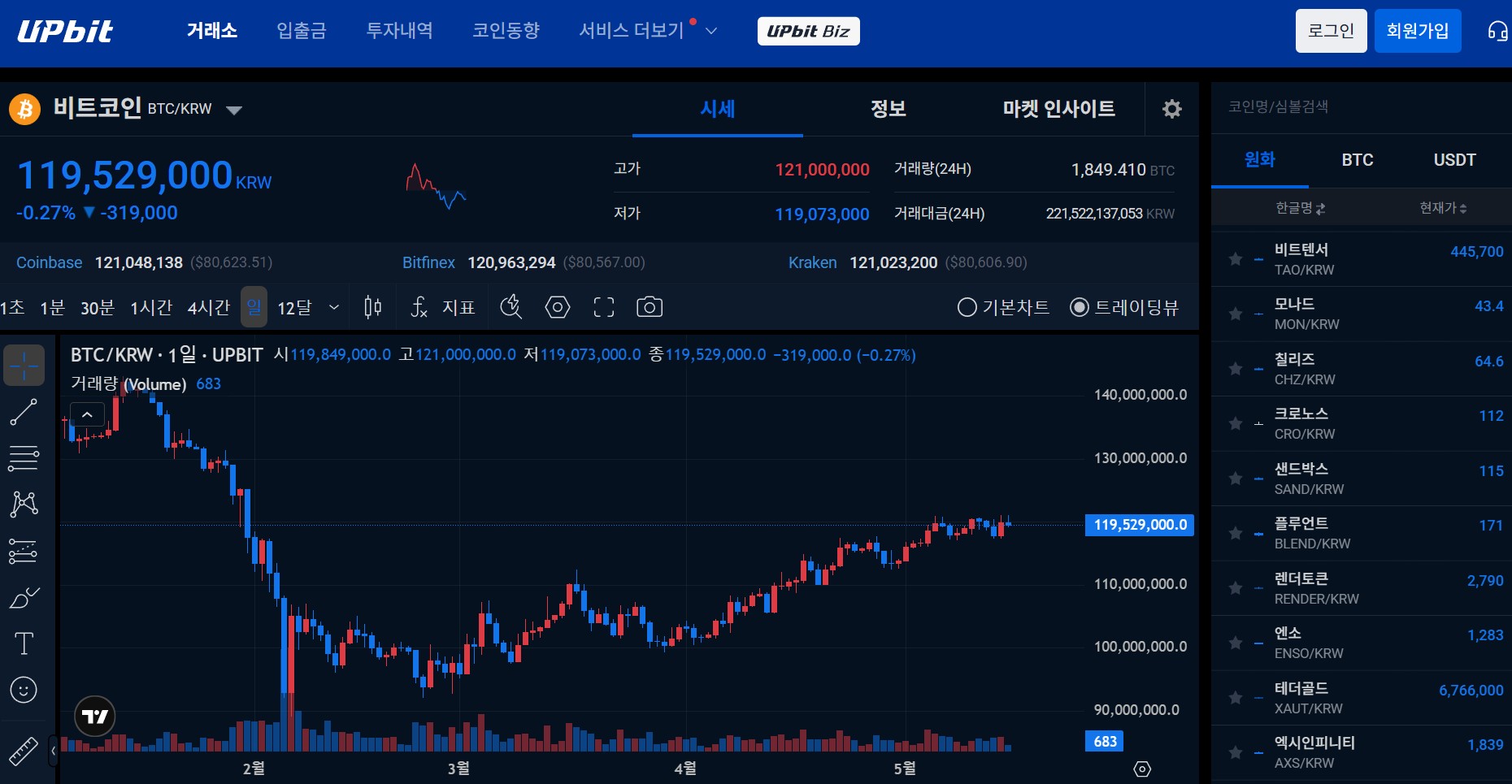1512x784 pixels.
Task: Open chart settings gear icon
Action: 1171,109
